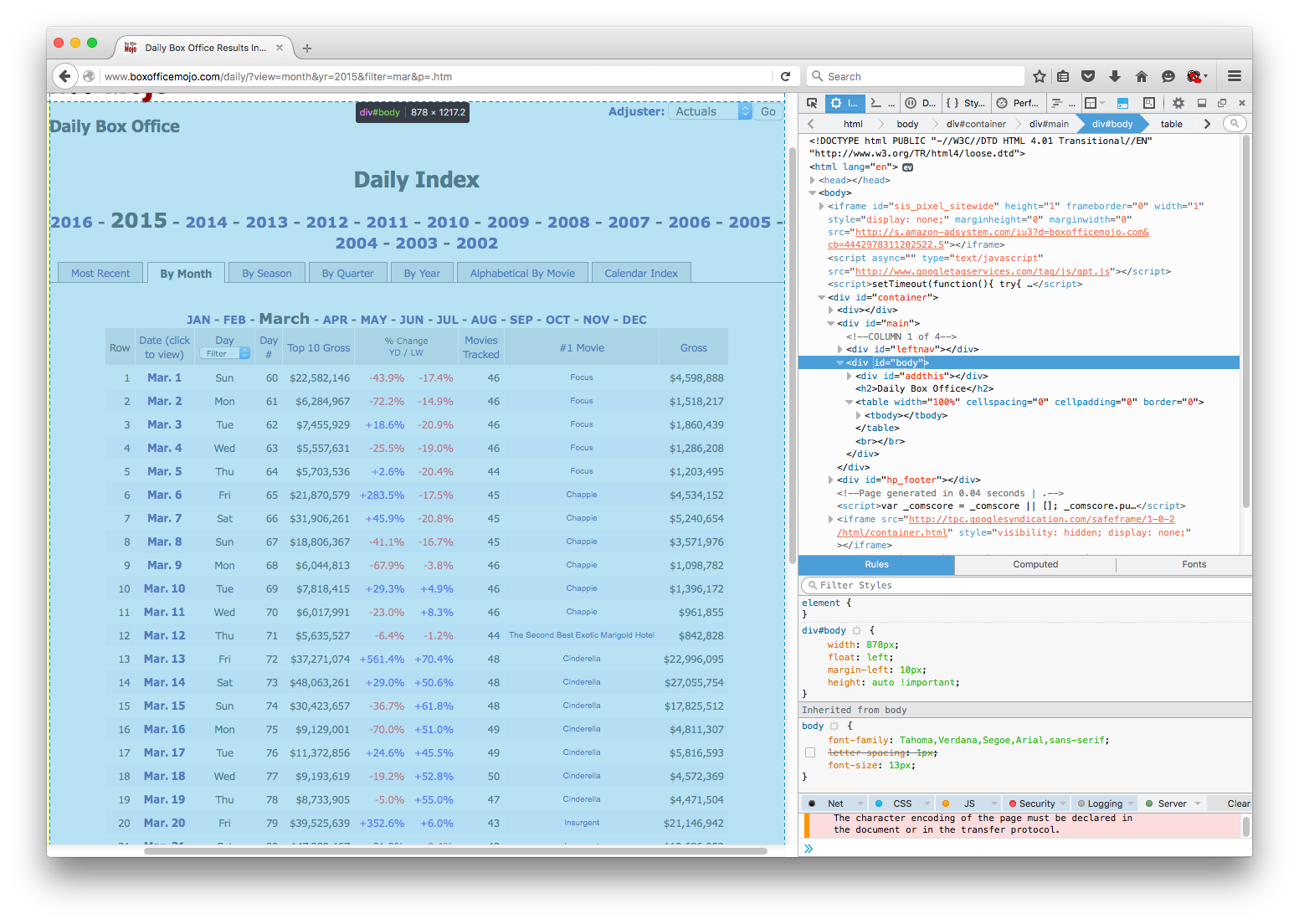Viewport: 1299px width, 924px height.
Task: Expand the div id="hp_footer" node
Action: [x=831, y=480]
